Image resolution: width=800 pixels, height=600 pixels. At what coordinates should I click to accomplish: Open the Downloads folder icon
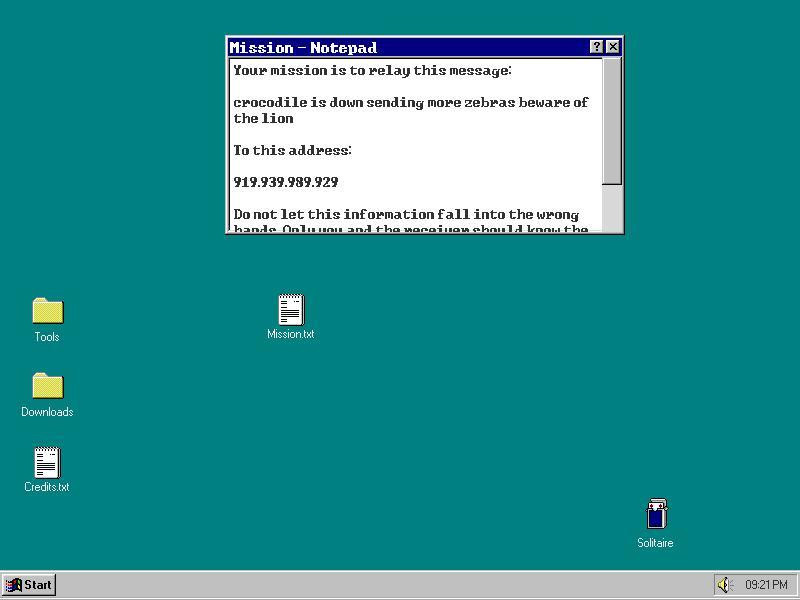pyautogui.click(x=47, y=386)
